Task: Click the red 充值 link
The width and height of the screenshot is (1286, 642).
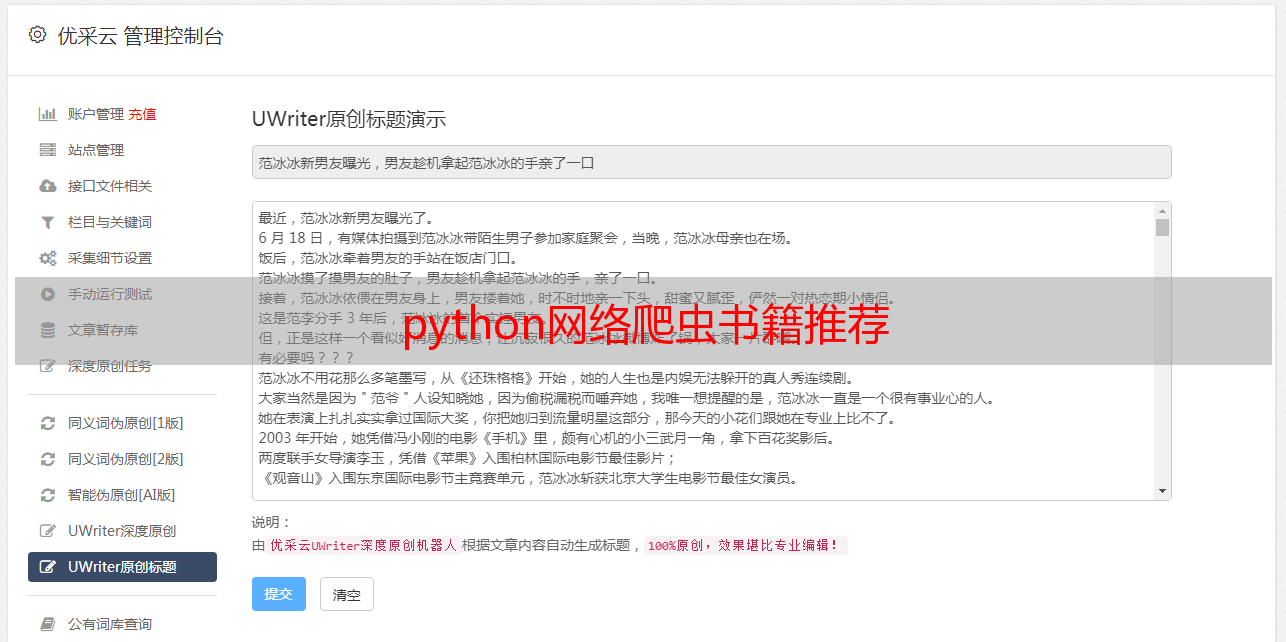Action: [x=142, y=114]
